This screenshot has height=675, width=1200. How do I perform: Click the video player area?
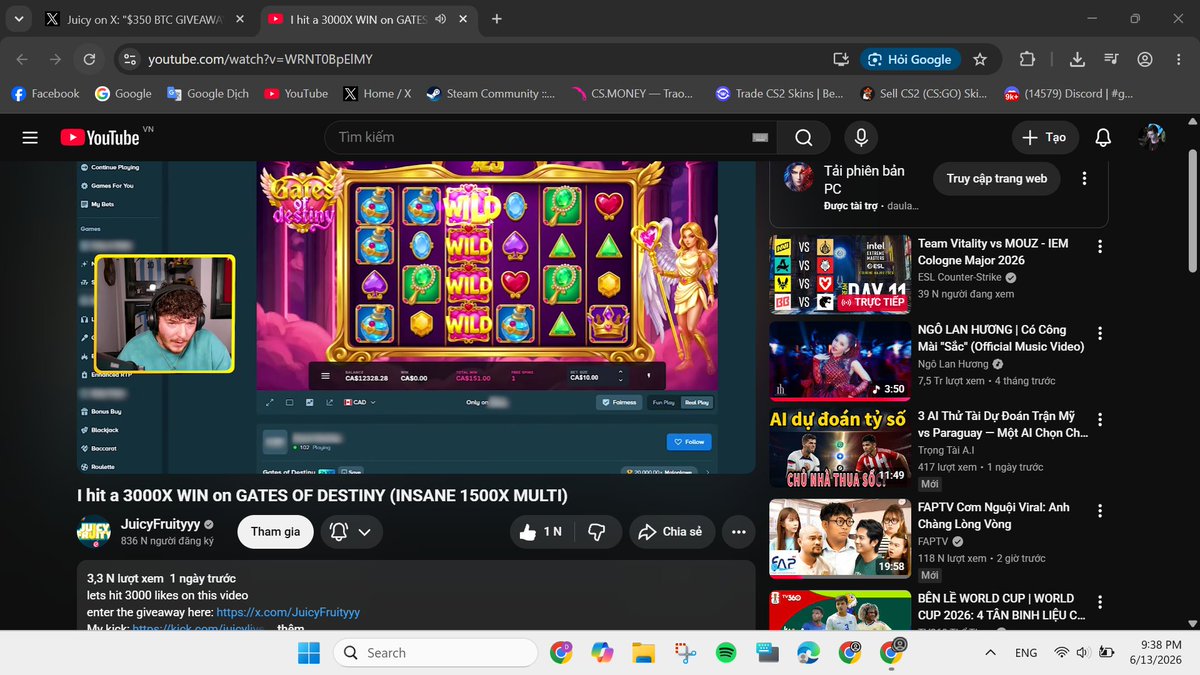416,317
